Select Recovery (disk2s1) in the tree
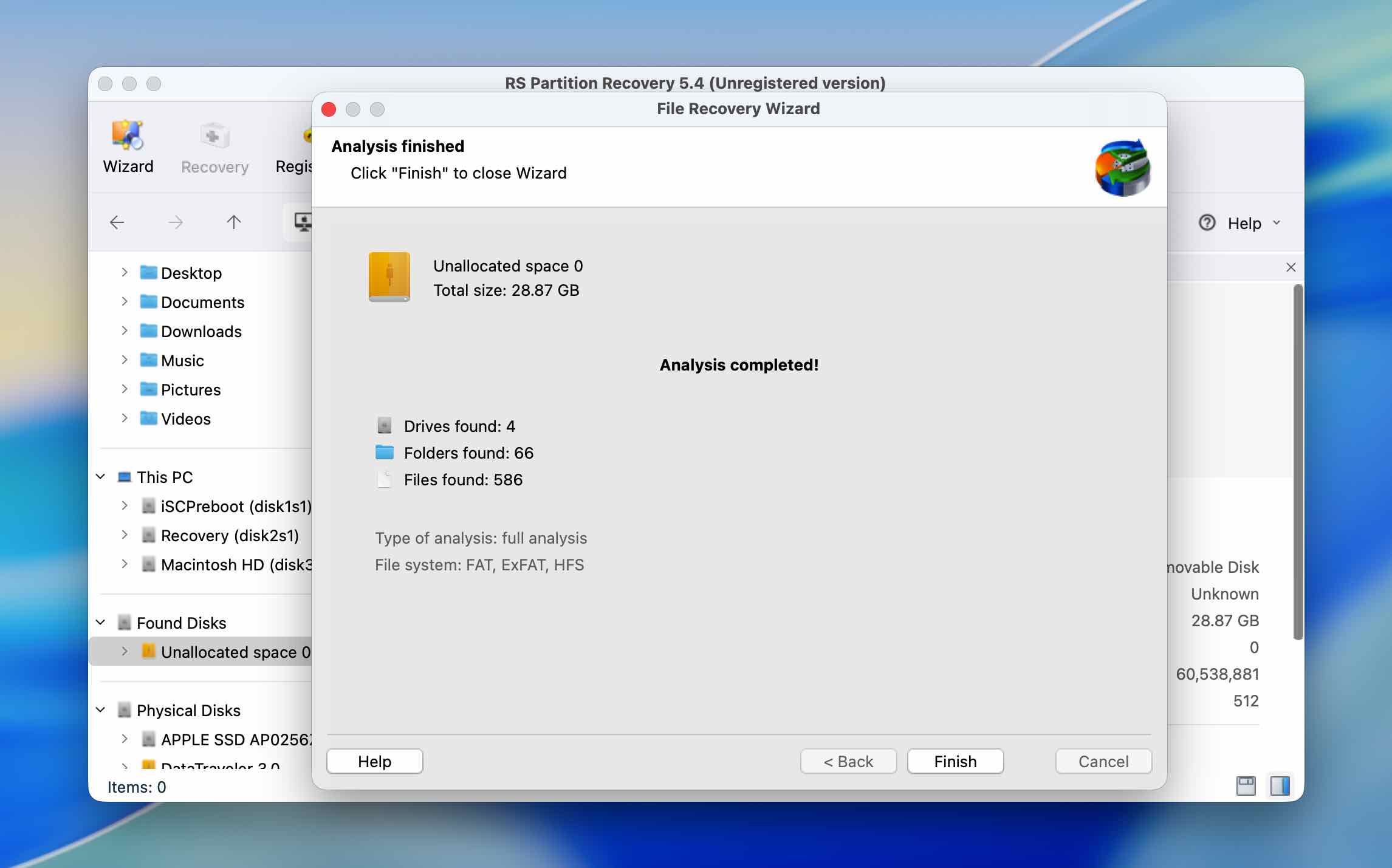This screenshot has width=1392, height=868. pyautogui.click(x=230, y=535)
